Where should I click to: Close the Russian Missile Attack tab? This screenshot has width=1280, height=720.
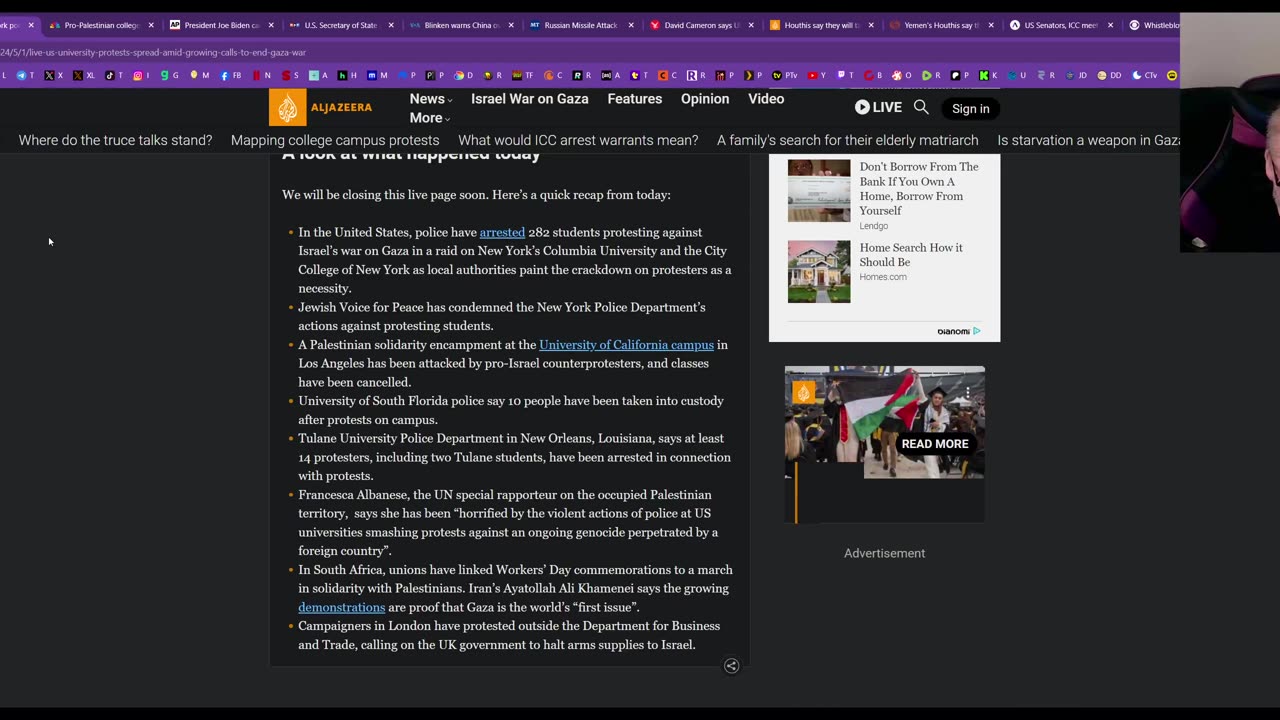coord(631,25)
